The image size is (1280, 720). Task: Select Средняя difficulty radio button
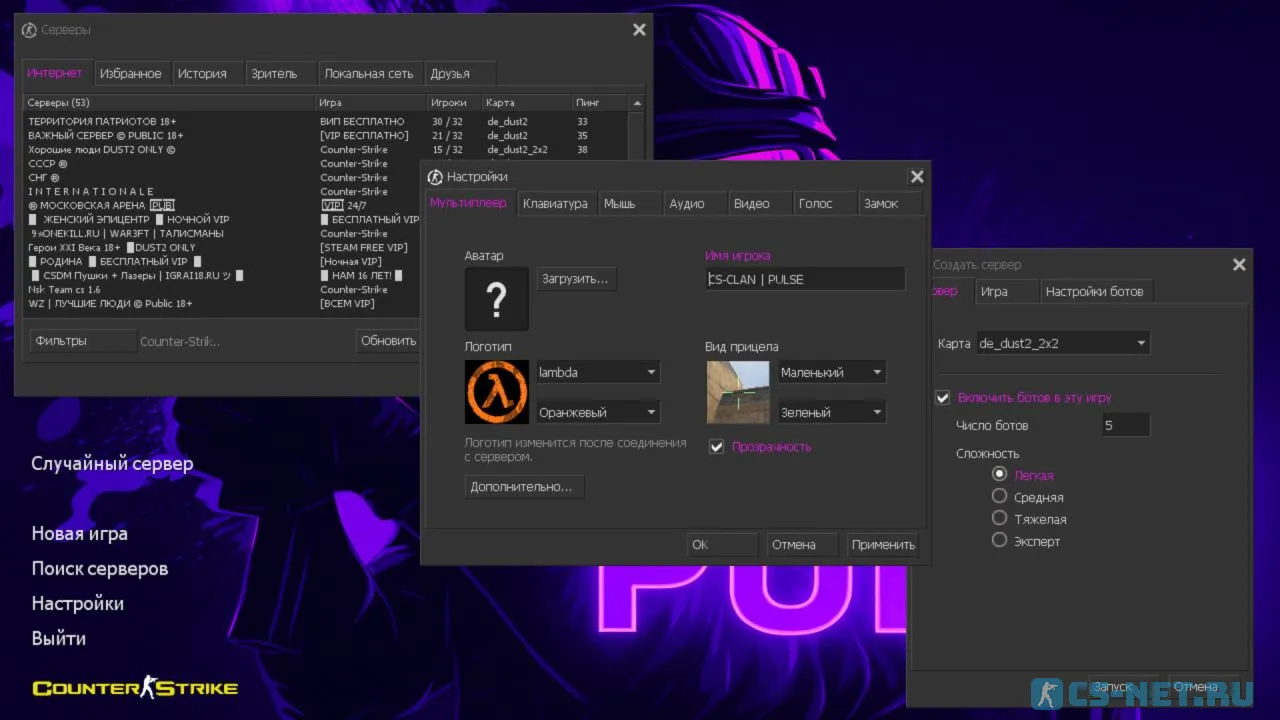coord(999,496)
